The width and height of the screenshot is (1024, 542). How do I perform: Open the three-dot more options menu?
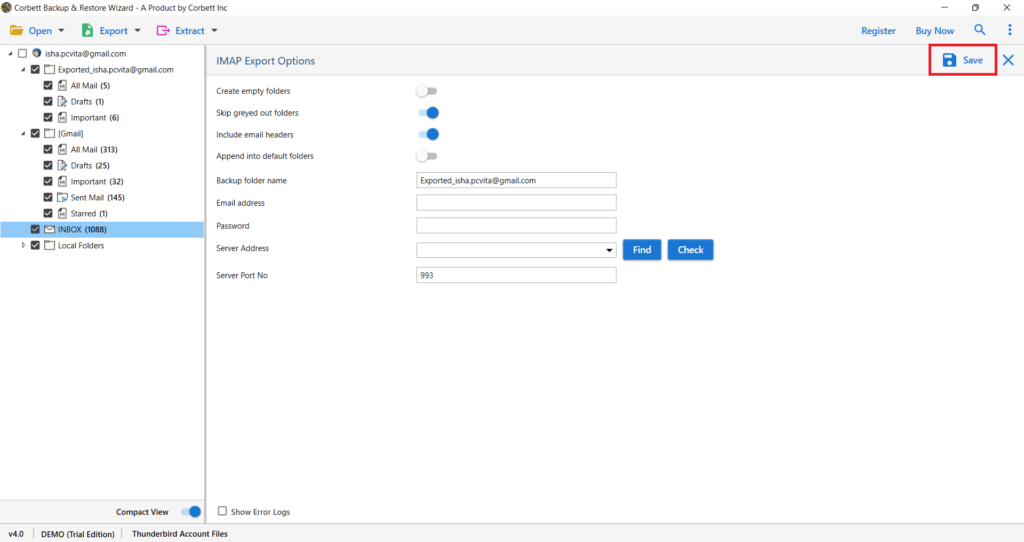[x=1009, y=30]
